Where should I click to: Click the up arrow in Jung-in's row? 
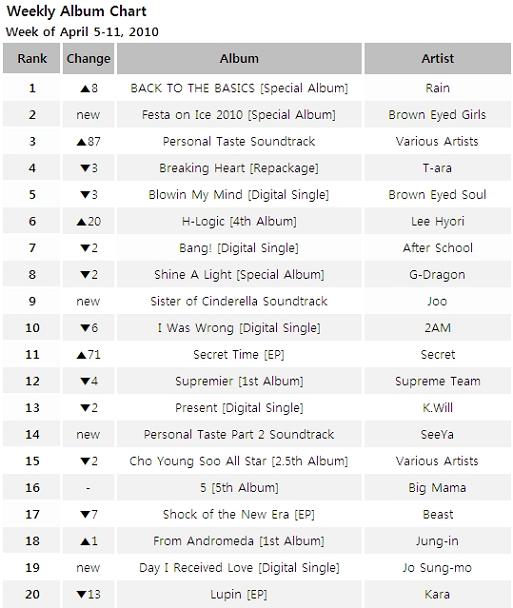[x=85, y=542]
